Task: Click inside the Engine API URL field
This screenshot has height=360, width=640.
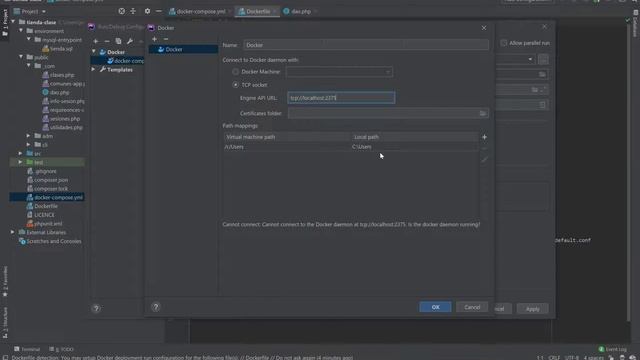Action: point(341,98)
